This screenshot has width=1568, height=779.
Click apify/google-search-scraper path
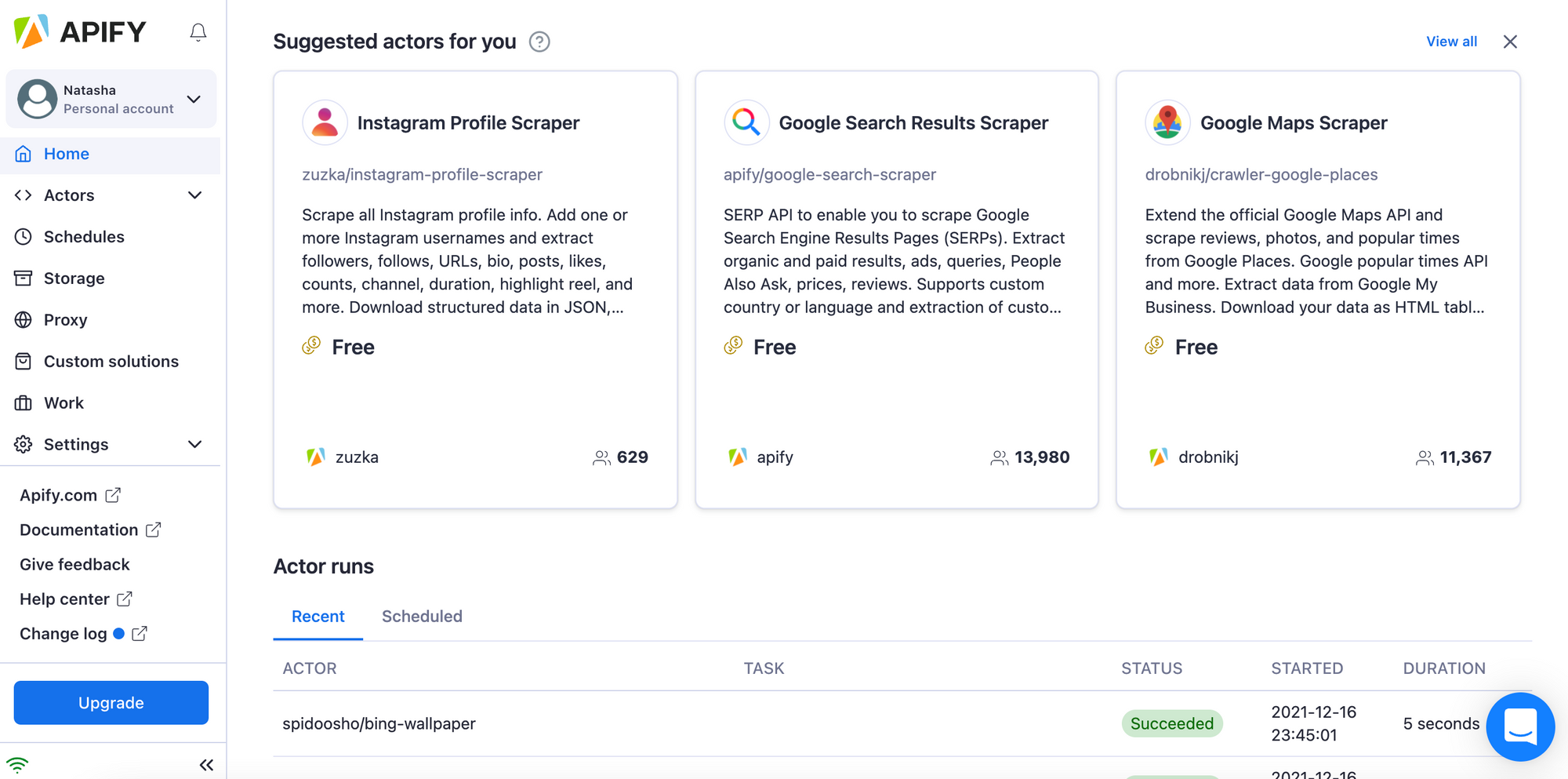[x=829, y=174]
